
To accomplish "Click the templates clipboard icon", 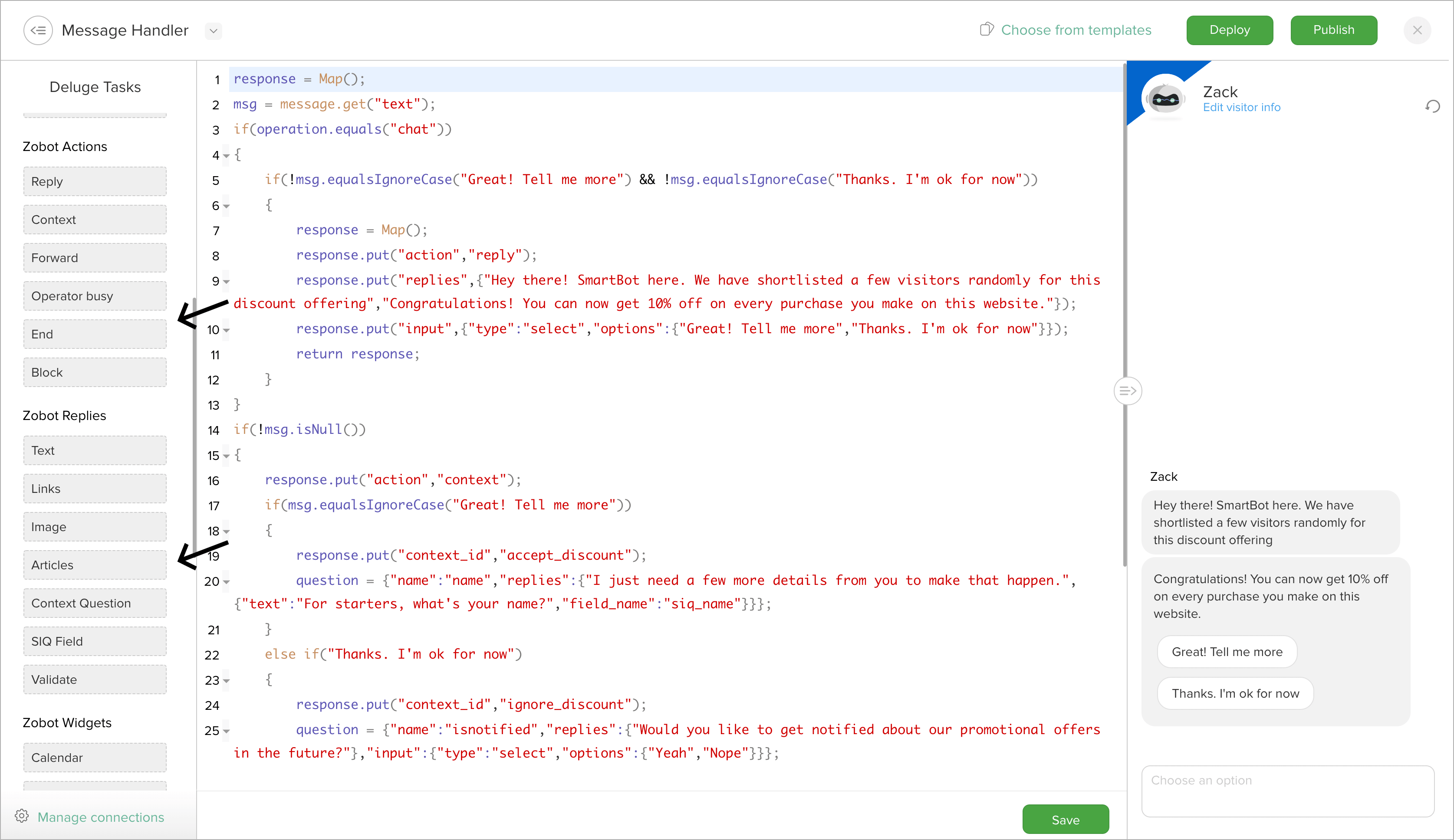I will [x=986, y=30].
